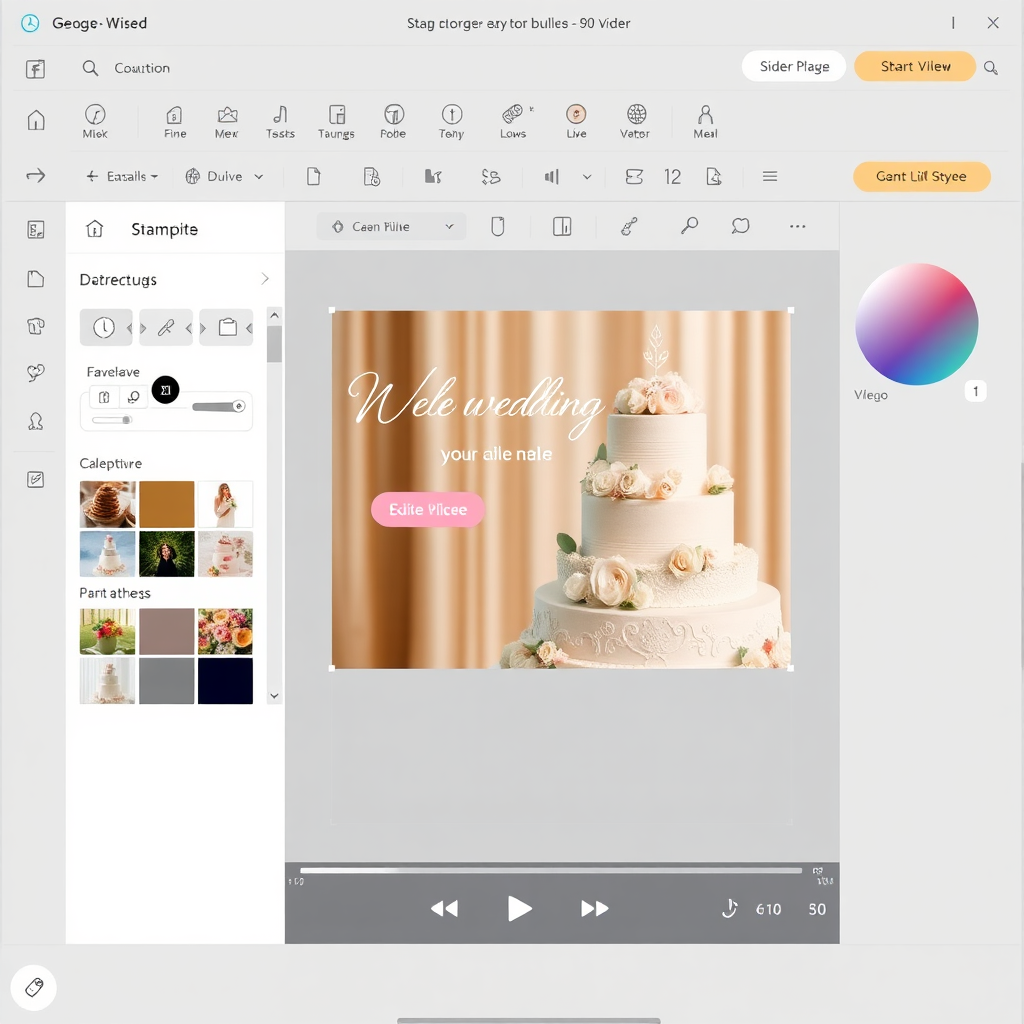
Task: Open the Fine ribbon tool
Action: coord(174,121)
